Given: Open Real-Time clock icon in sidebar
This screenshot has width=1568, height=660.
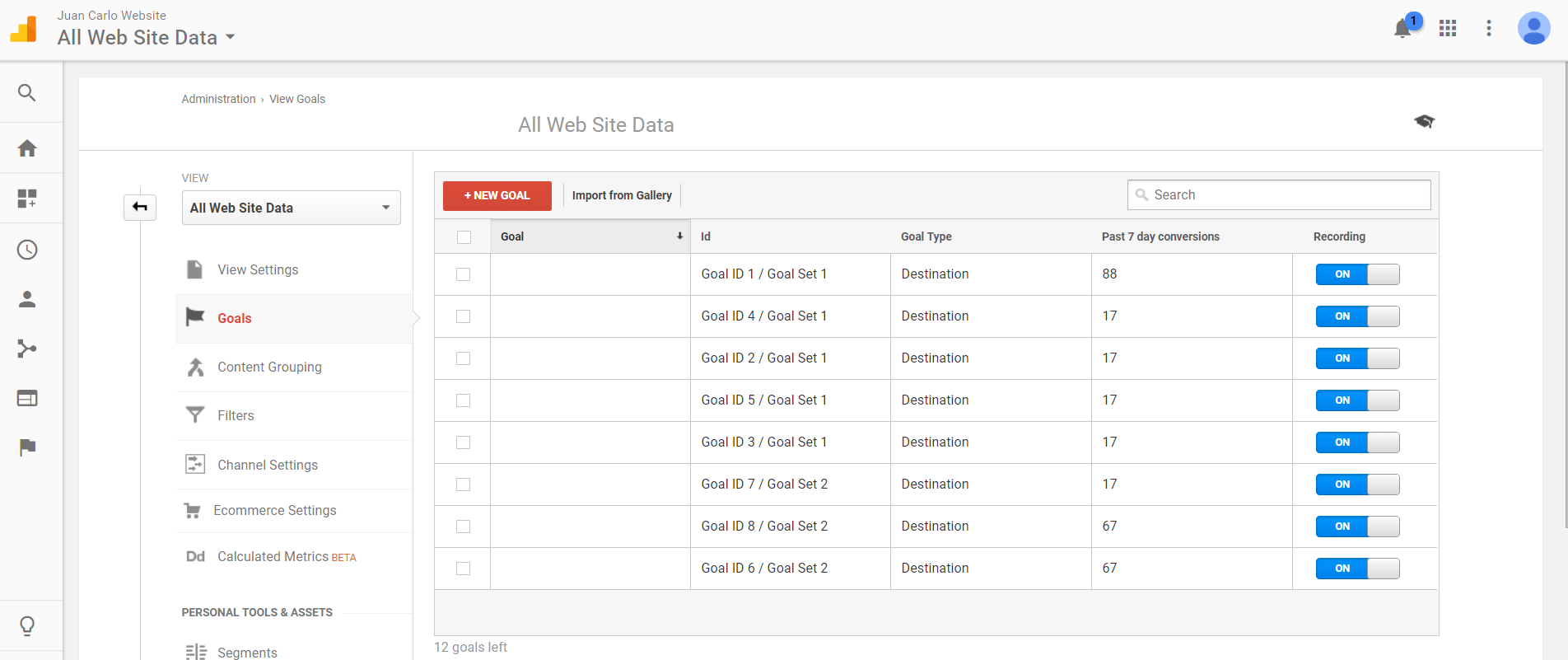Looking at the screenshot, I should click(x=27, y=250).
